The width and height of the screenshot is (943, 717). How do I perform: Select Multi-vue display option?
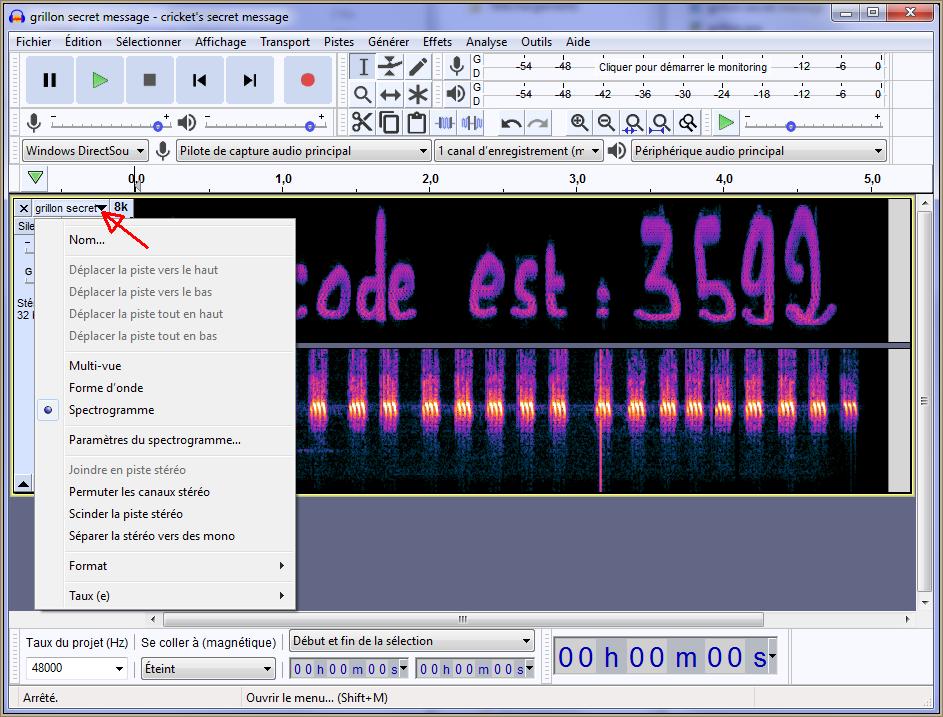point(95,366)
